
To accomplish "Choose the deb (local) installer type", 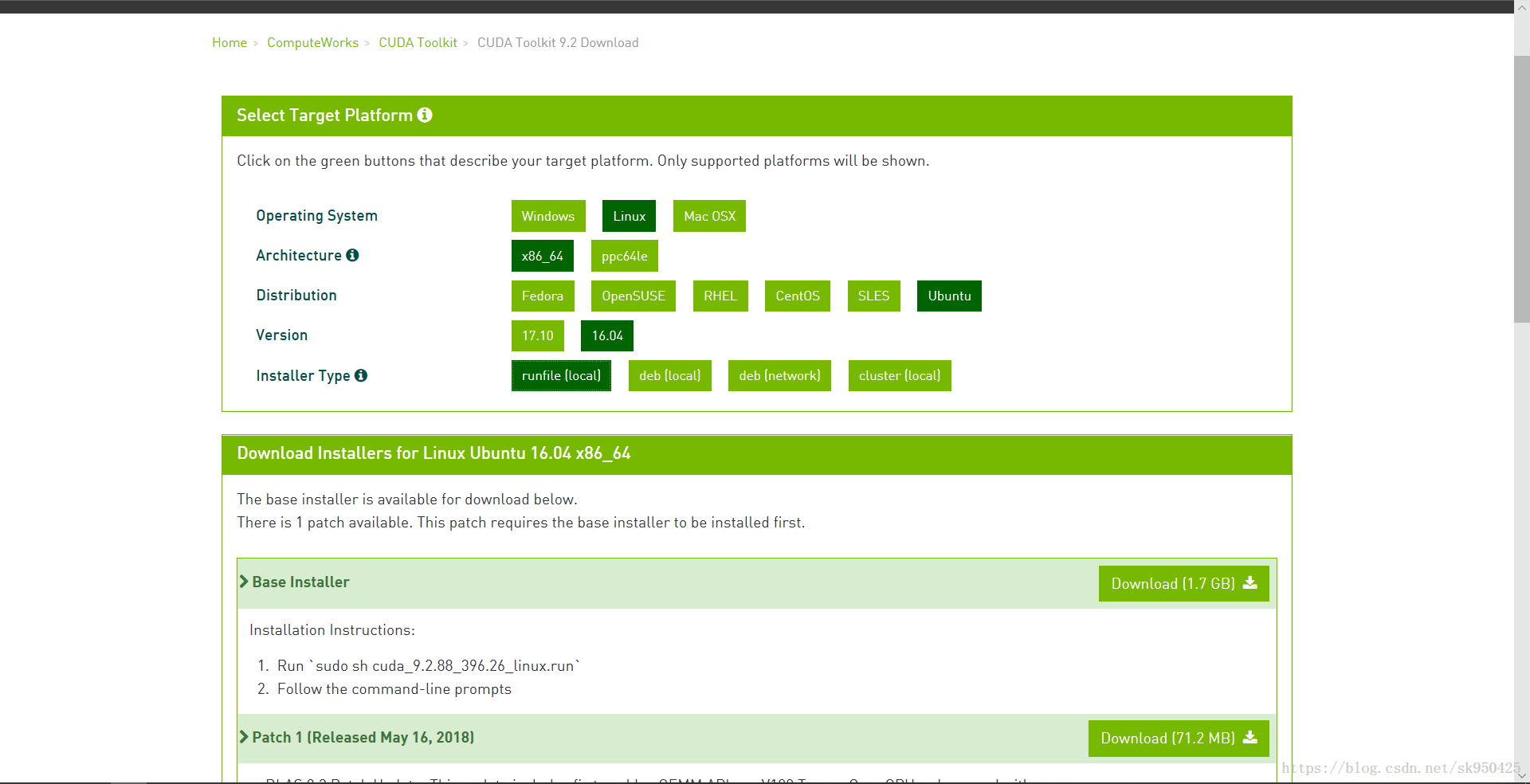I will (x=670, y=375).
